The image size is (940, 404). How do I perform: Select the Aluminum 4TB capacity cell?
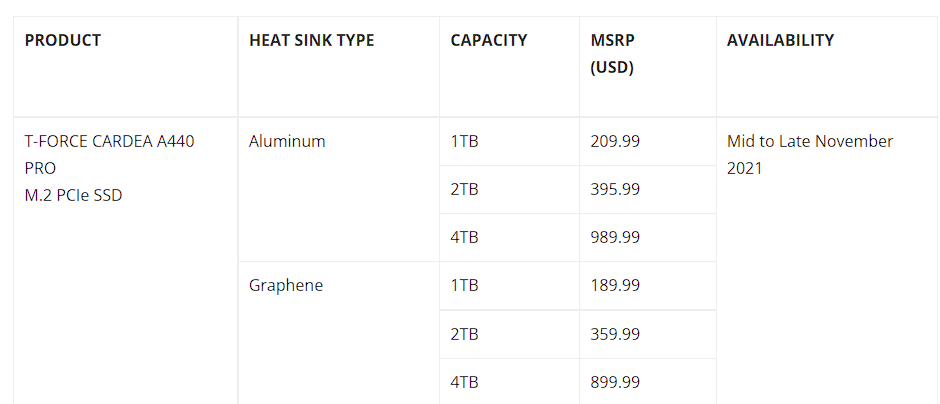[510, 237]
